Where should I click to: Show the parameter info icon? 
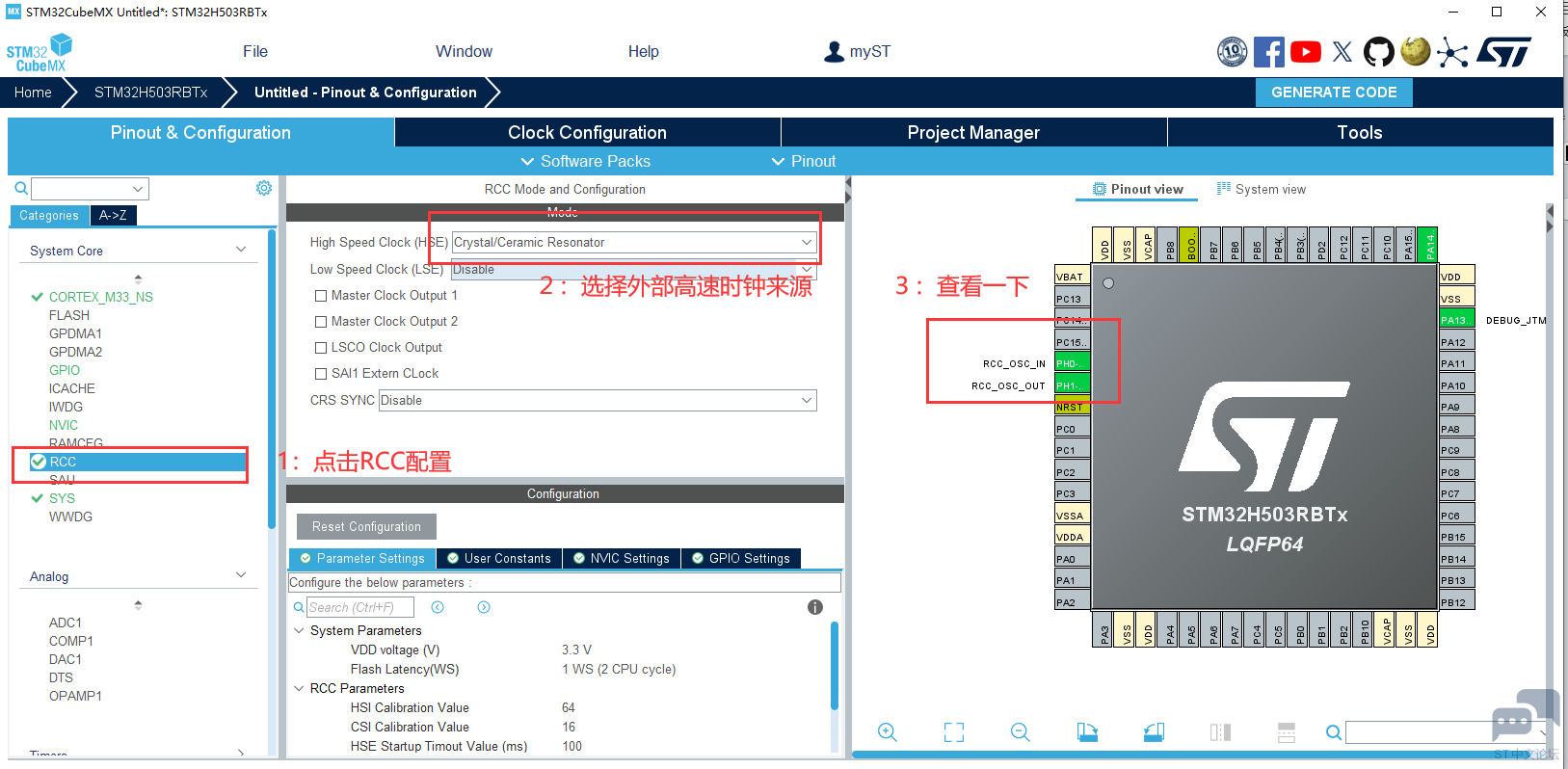click(815, 607)
